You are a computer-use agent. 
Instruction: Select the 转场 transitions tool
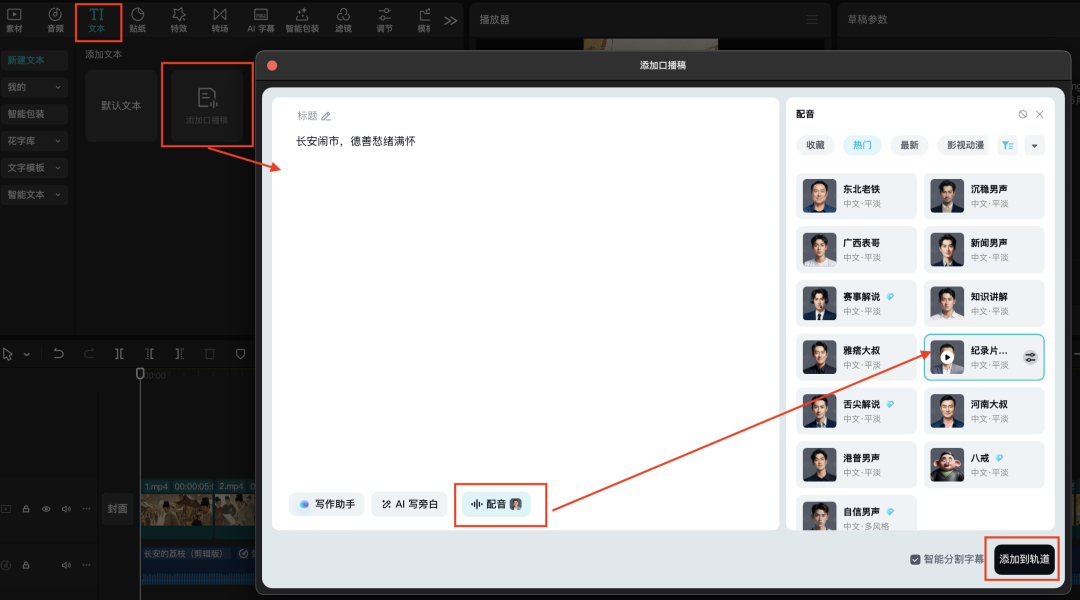[x=221, y=20]
